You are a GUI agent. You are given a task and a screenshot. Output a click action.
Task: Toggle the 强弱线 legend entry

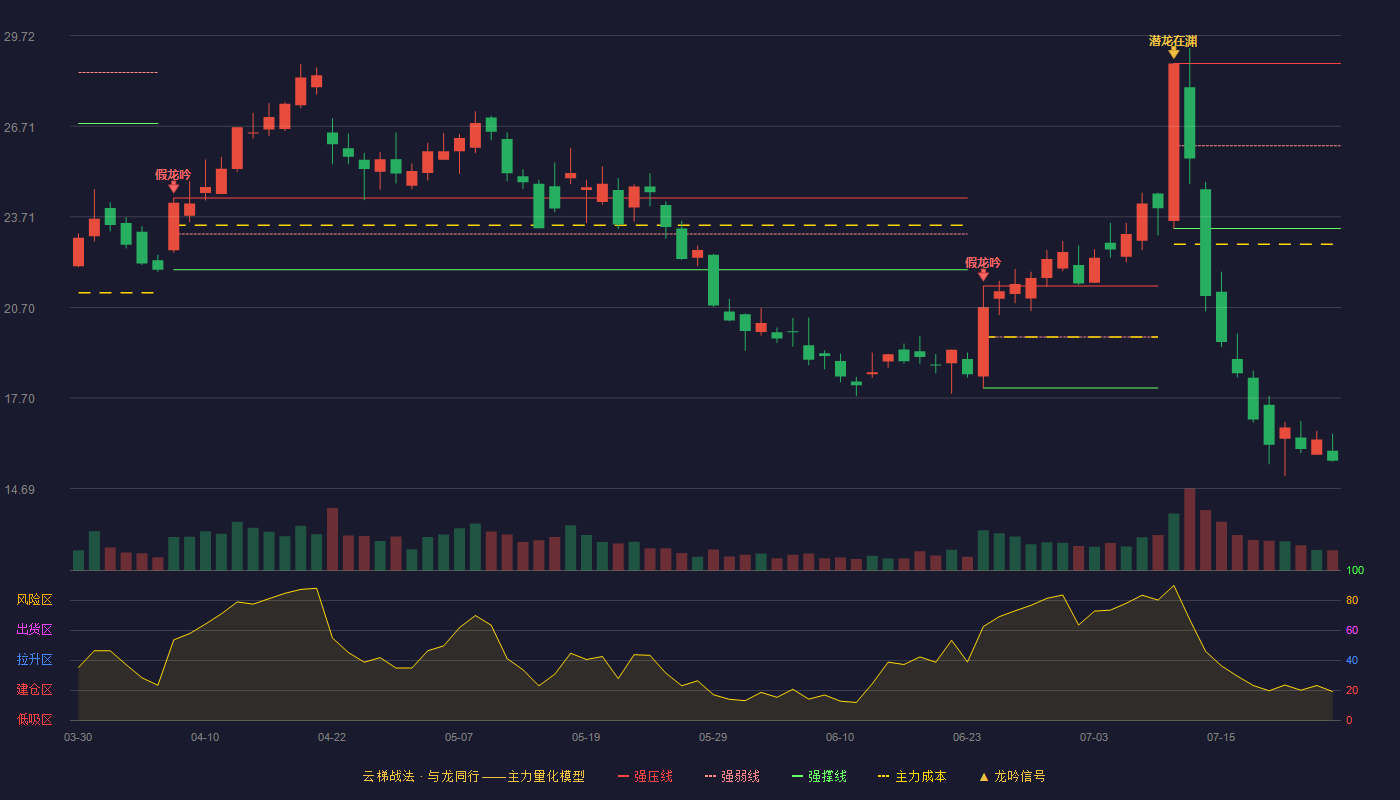(732, 776)
